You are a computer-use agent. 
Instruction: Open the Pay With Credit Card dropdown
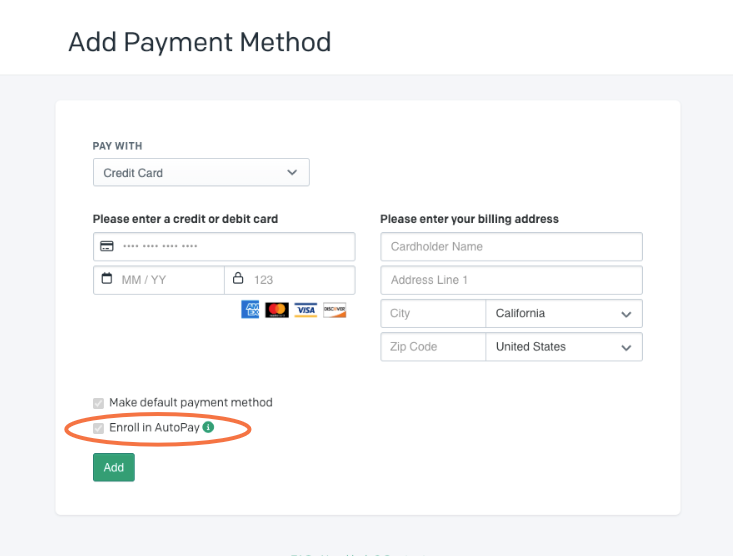click(201, 173)
